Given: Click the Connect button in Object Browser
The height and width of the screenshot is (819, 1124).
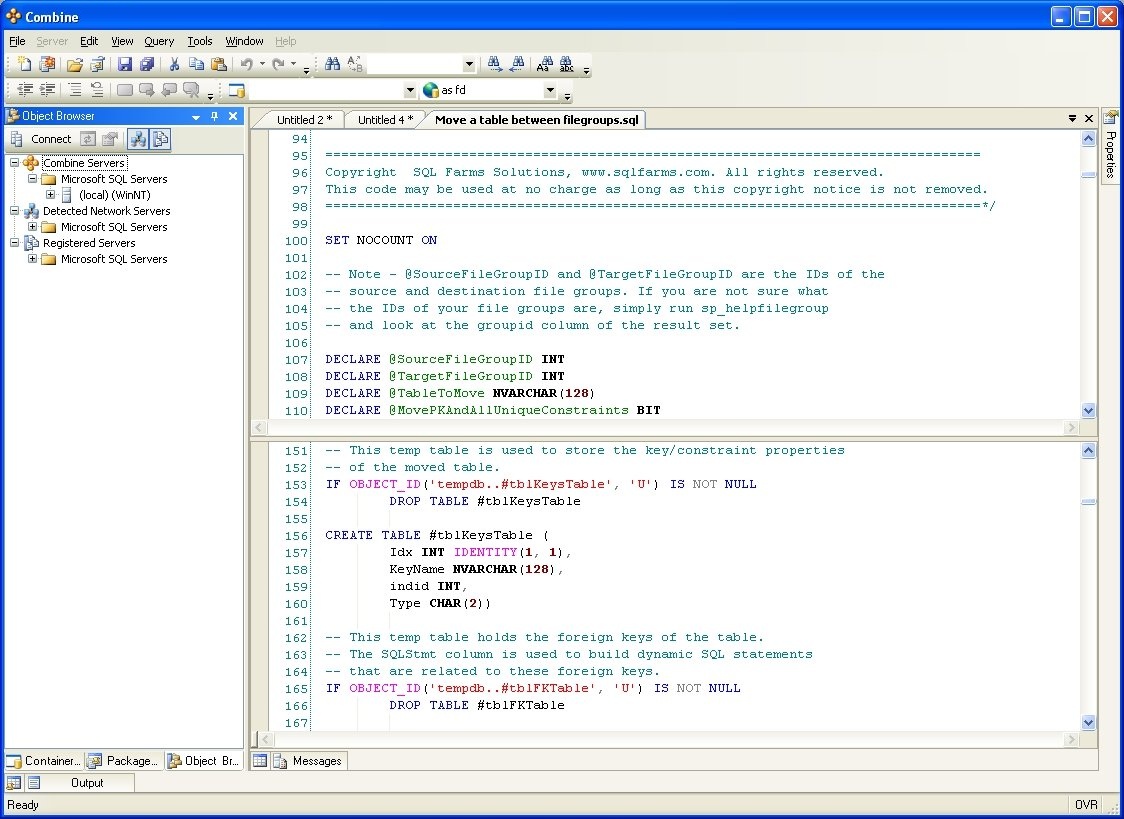Looking at the screenshot, I should click(50, 139).
